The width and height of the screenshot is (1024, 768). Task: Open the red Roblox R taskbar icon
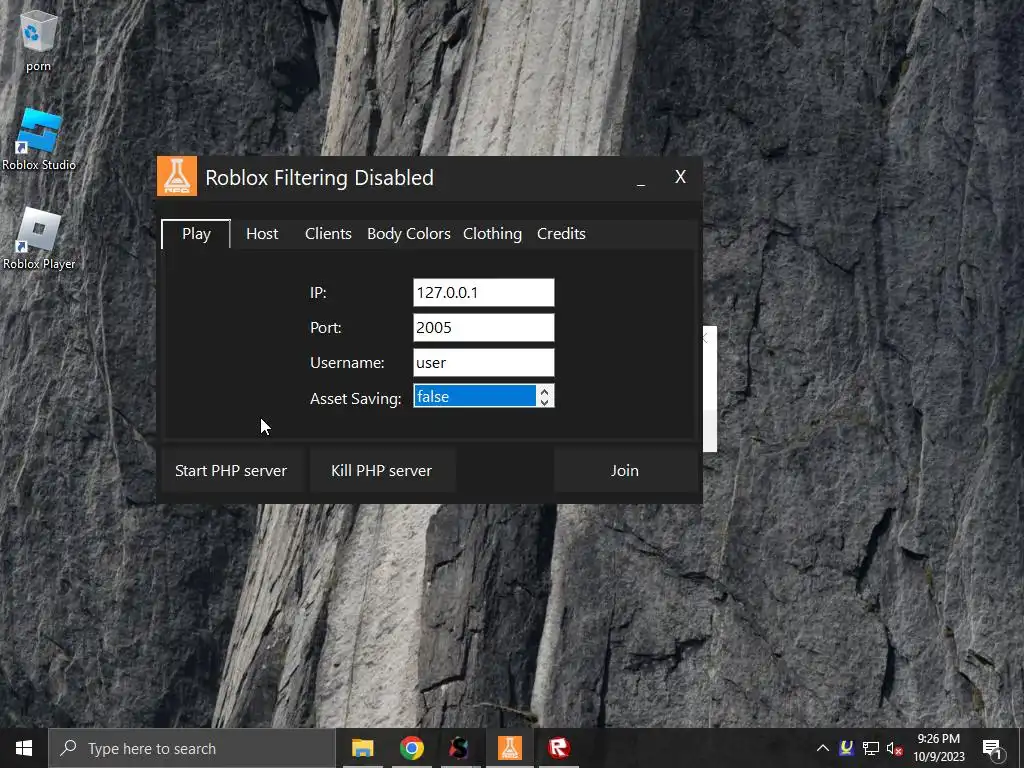point(558,748)
